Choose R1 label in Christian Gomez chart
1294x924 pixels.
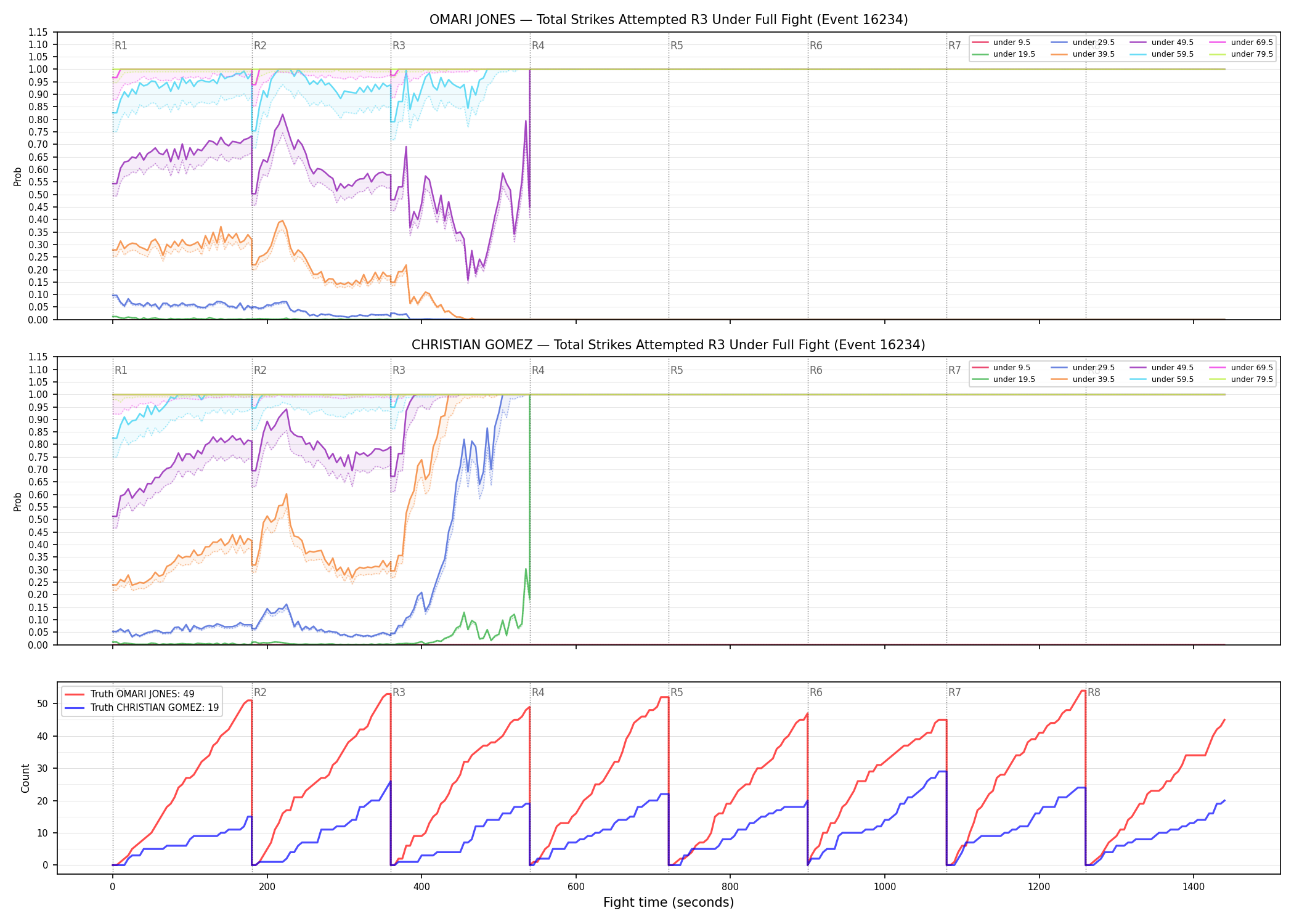[121, 370]
